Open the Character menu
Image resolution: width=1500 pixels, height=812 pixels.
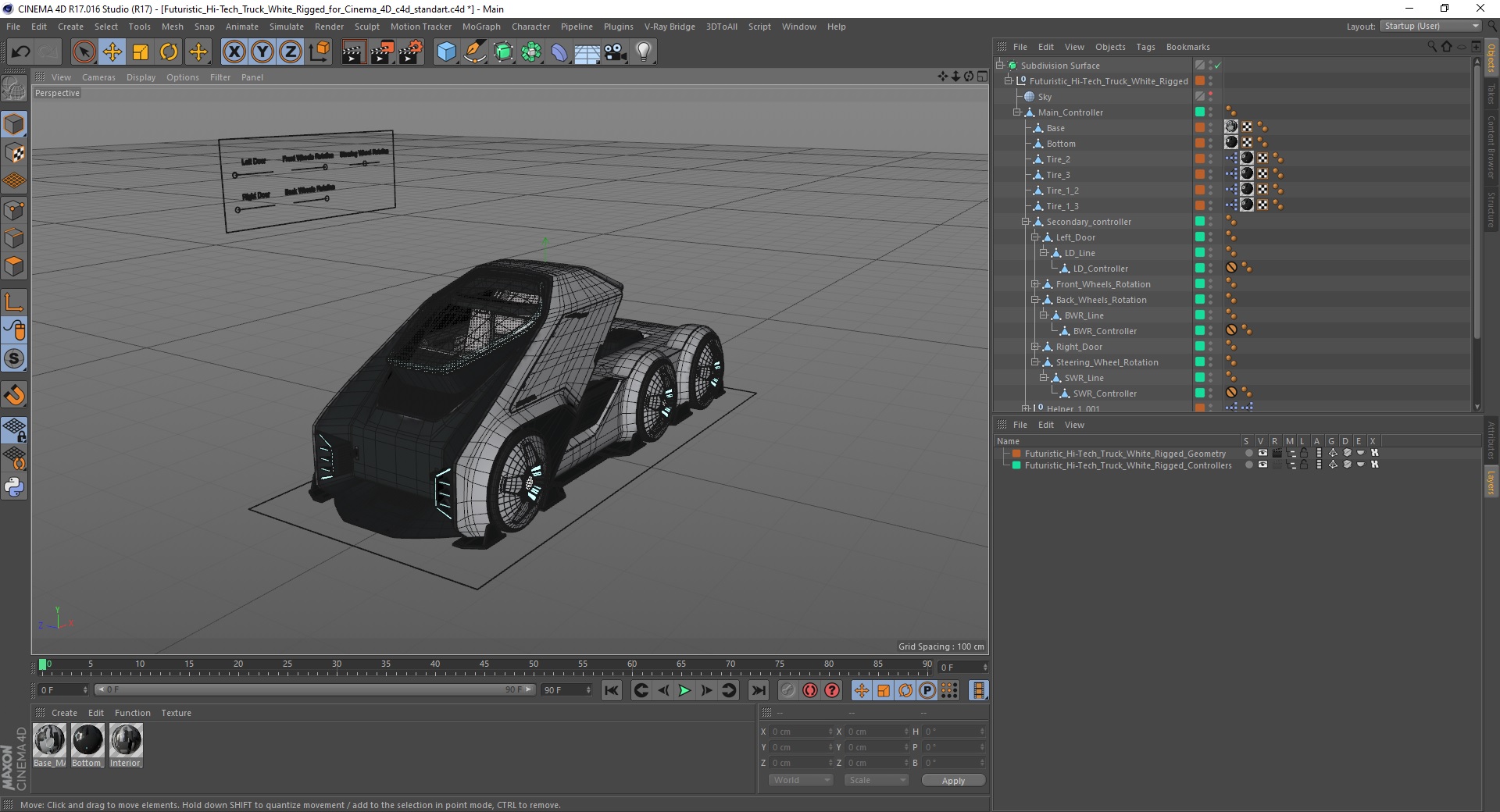click(x=531, y=27)
